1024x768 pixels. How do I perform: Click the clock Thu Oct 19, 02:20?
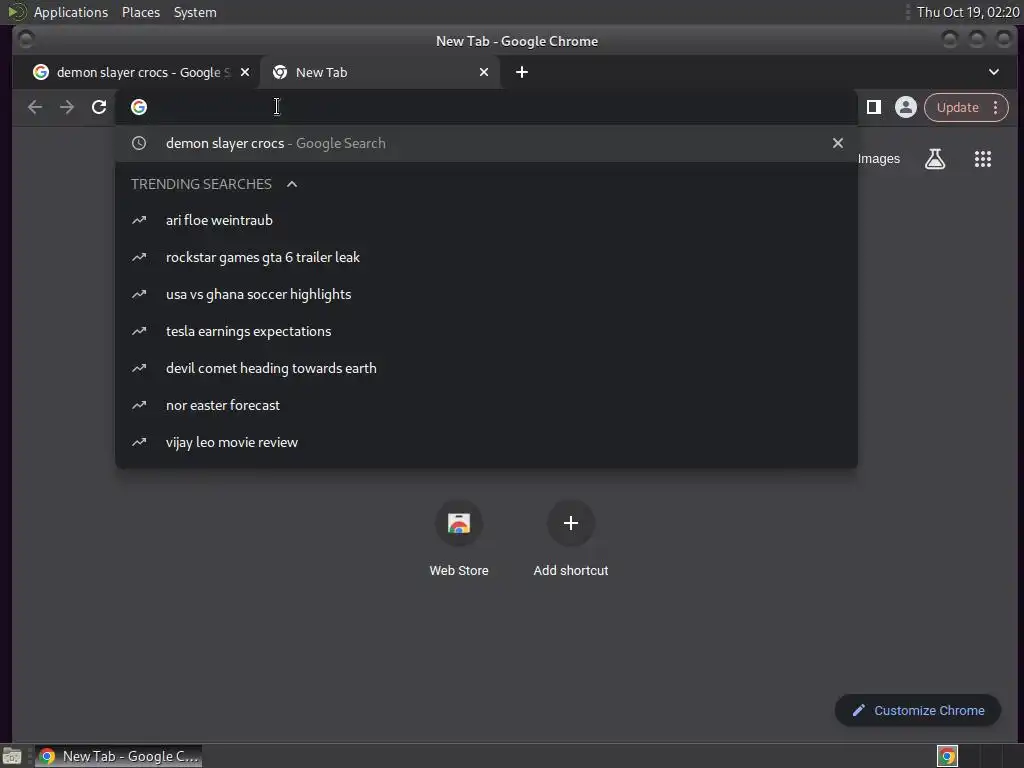[x=967, y=12]
